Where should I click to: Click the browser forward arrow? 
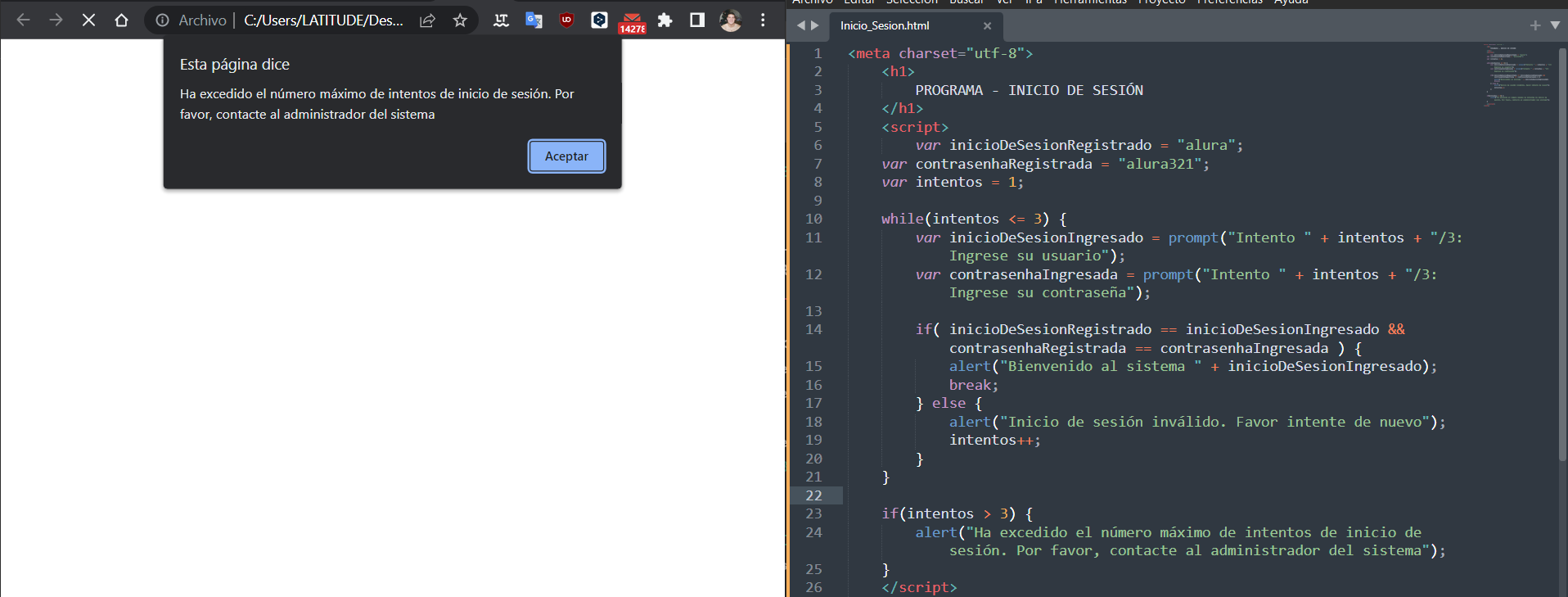coord(56,20)
